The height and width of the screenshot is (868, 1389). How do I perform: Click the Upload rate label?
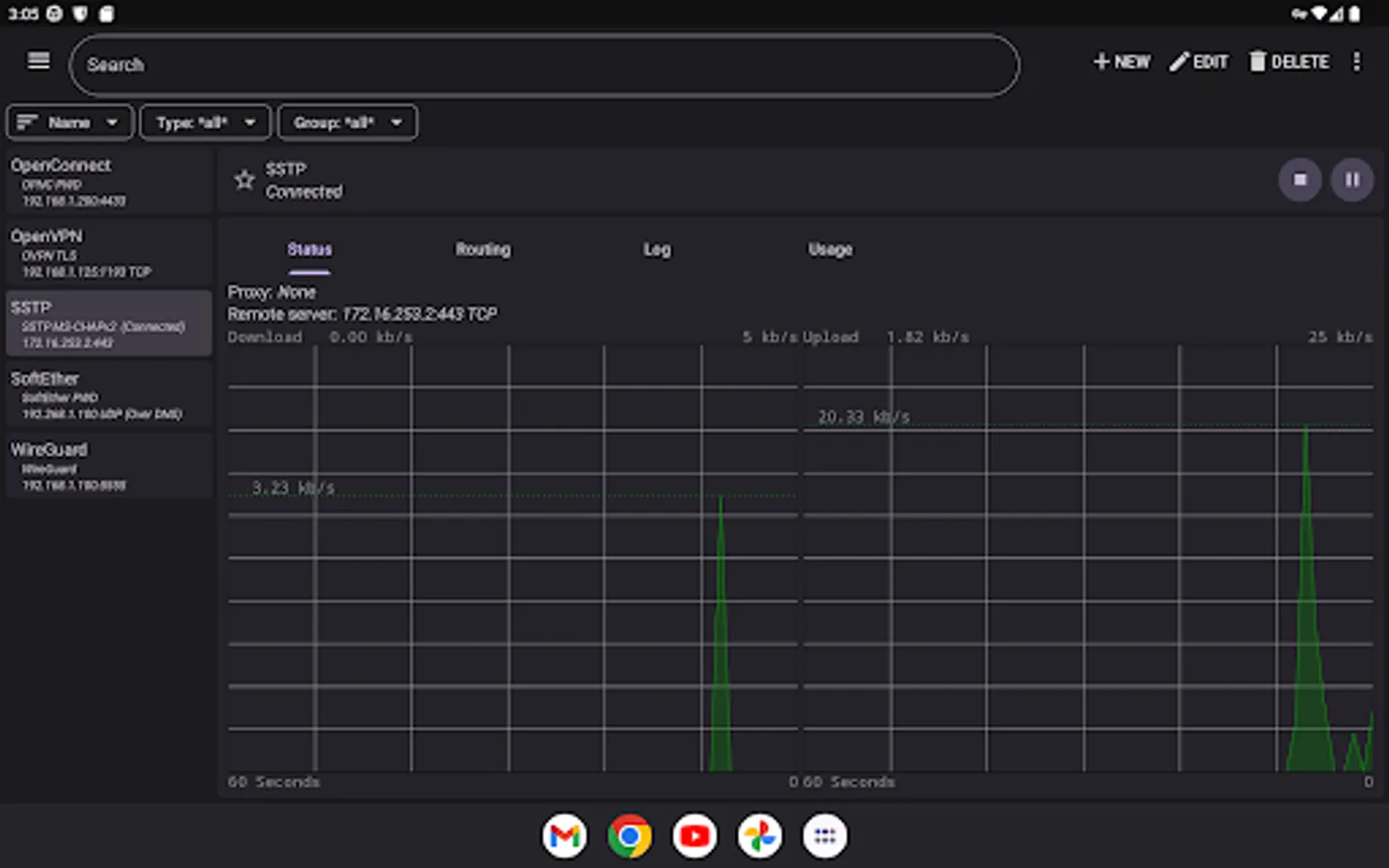coord(886,337)
